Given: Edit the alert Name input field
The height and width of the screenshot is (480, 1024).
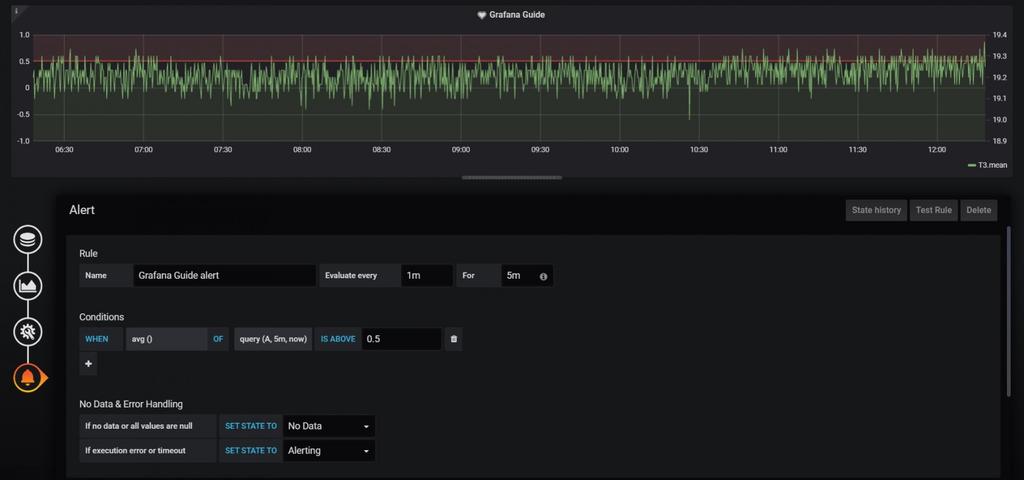Looking at the screenshot, I should click(x=225, y=276).
